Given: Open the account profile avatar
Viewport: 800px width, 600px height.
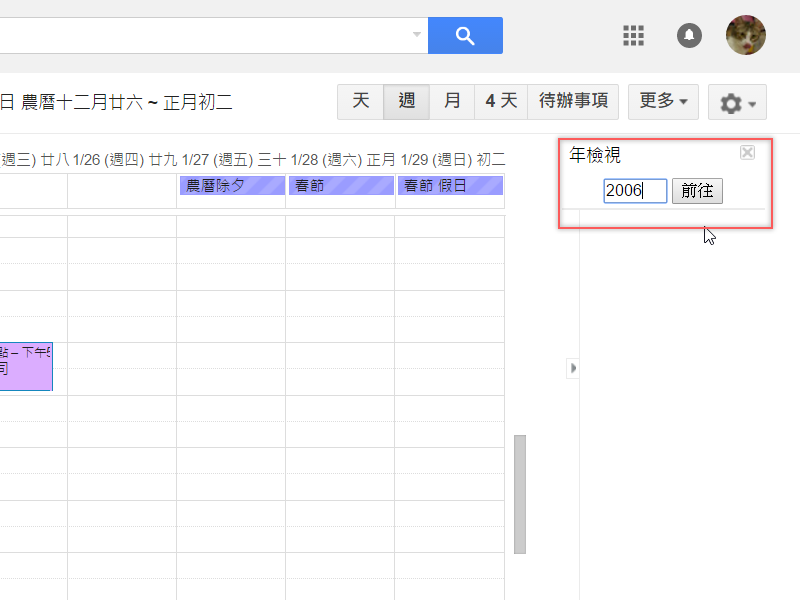Looking at the screenshot, I should click(745, 35).
